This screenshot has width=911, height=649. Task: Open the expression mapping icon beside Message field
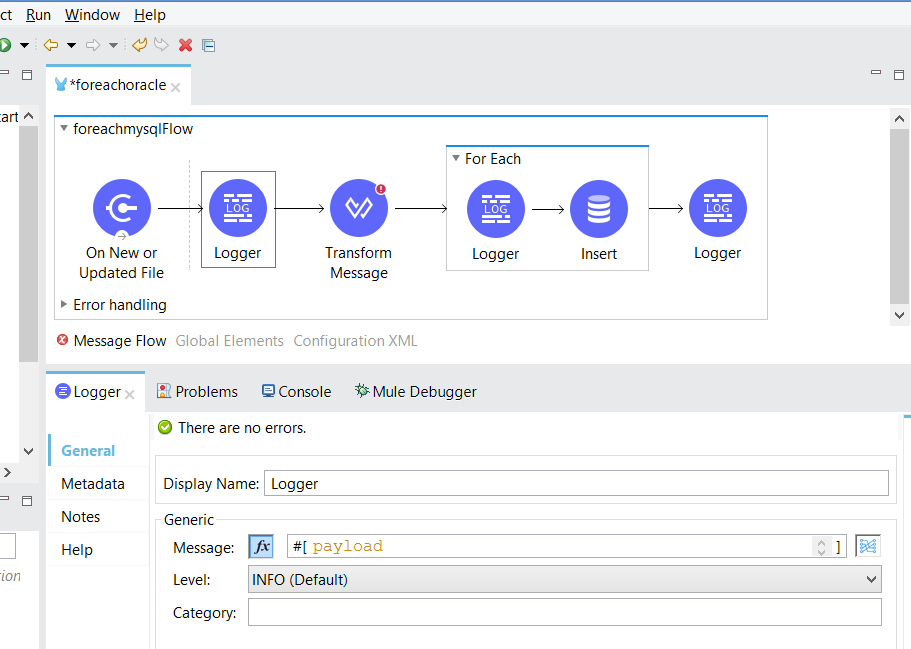click(867, 546)
